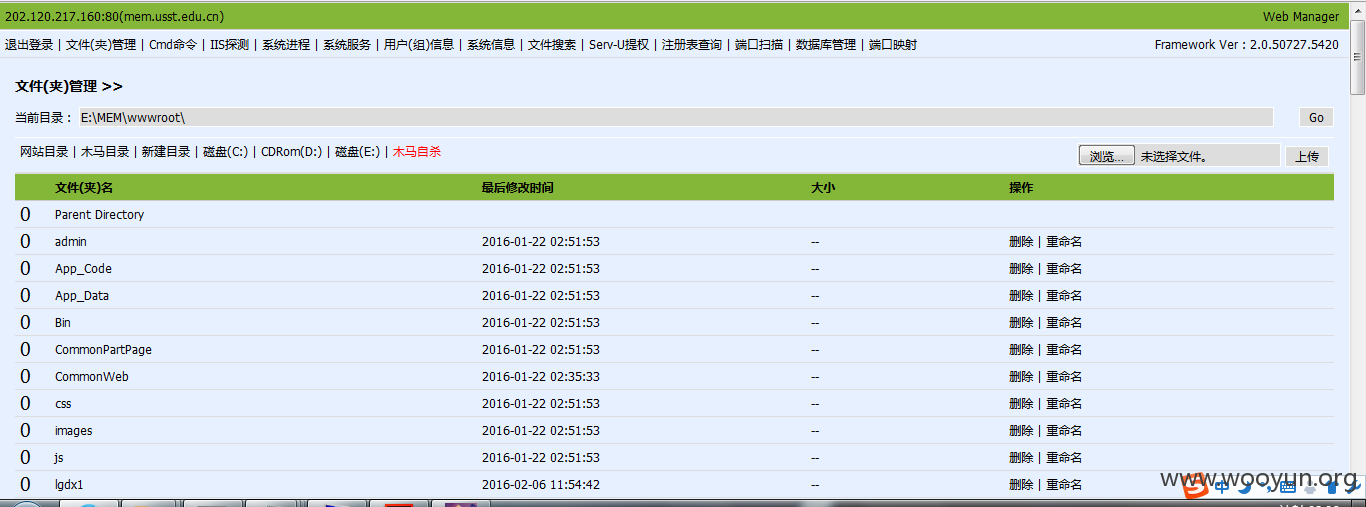The width and height of the screenshot is (1366, 507).
Task: Open 系统信息 in the top menu
Action: tap(491, 45)
